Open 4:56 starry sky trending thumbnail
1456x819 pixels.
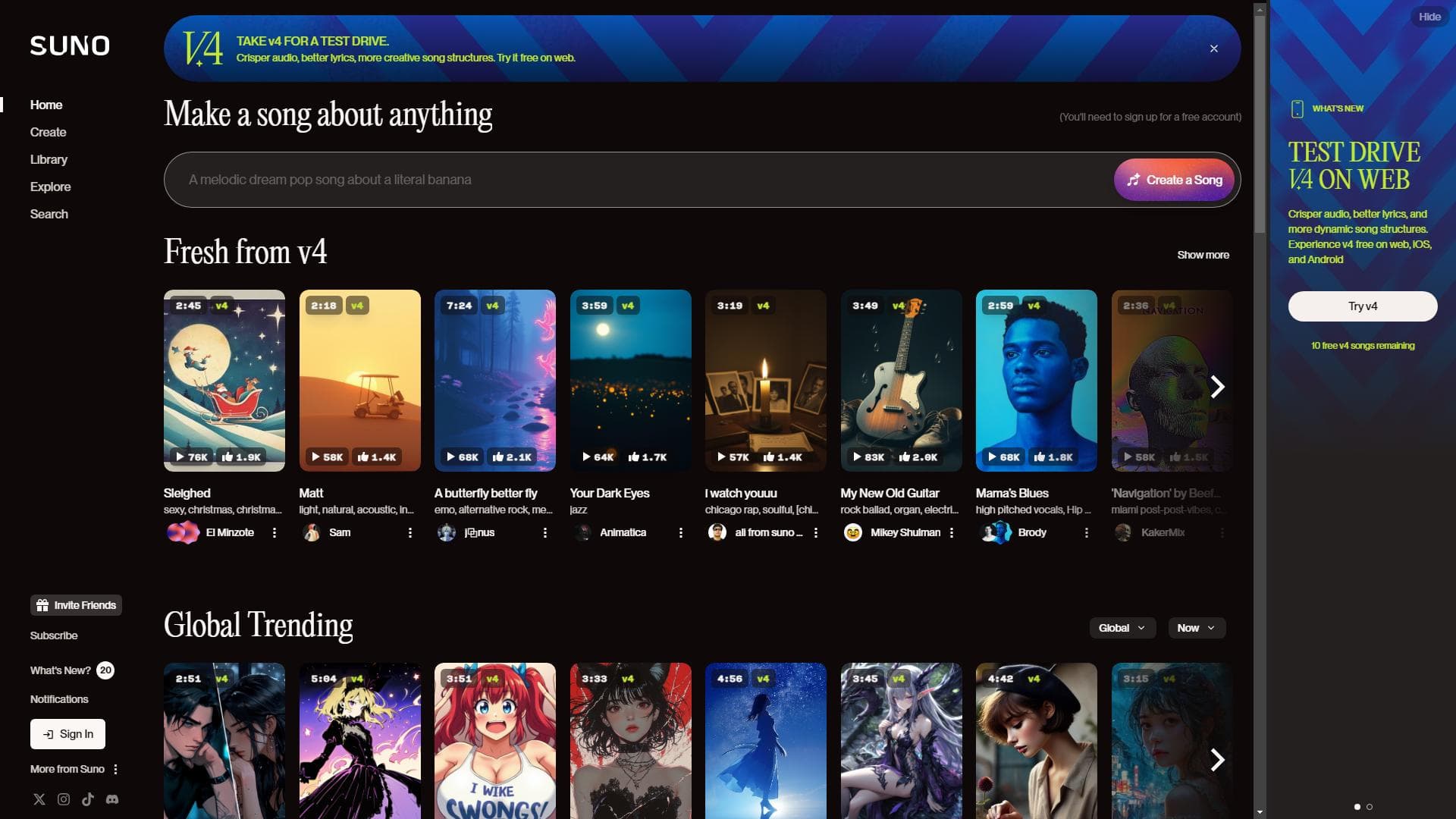[766, 741]
